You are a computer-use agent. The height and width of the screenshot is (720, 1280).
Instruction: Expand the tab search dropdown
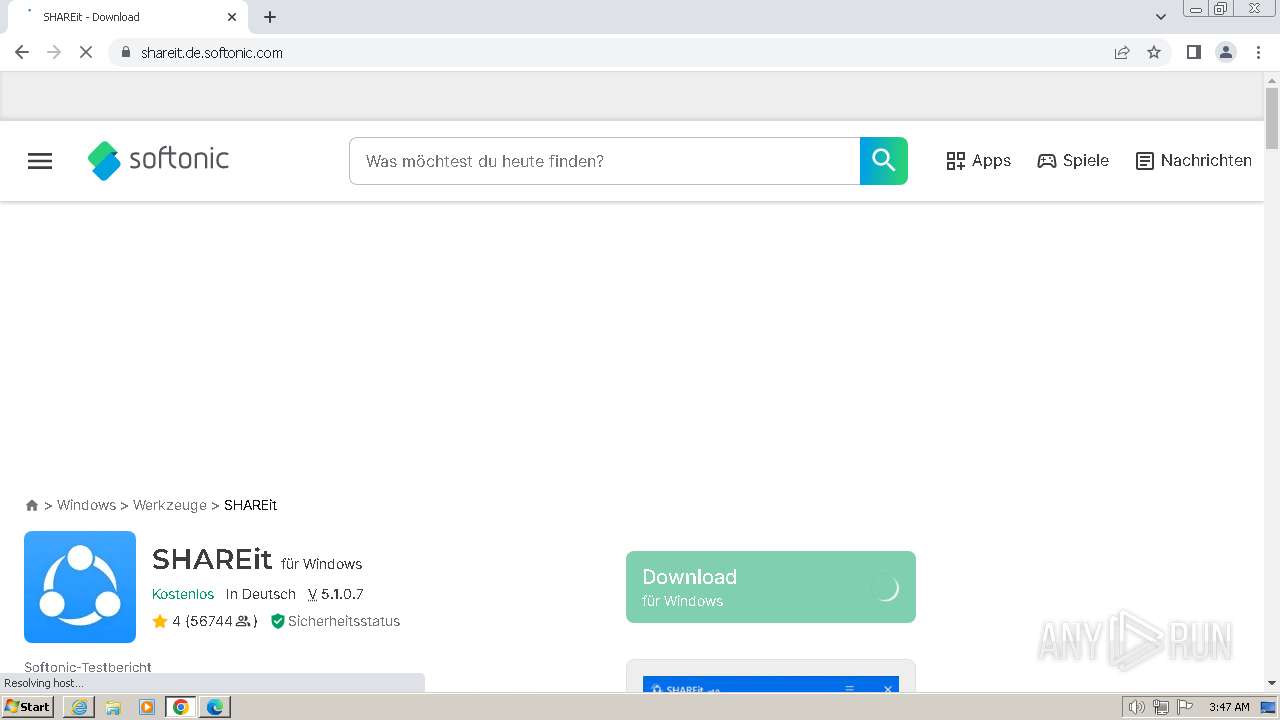point(1161,17)
